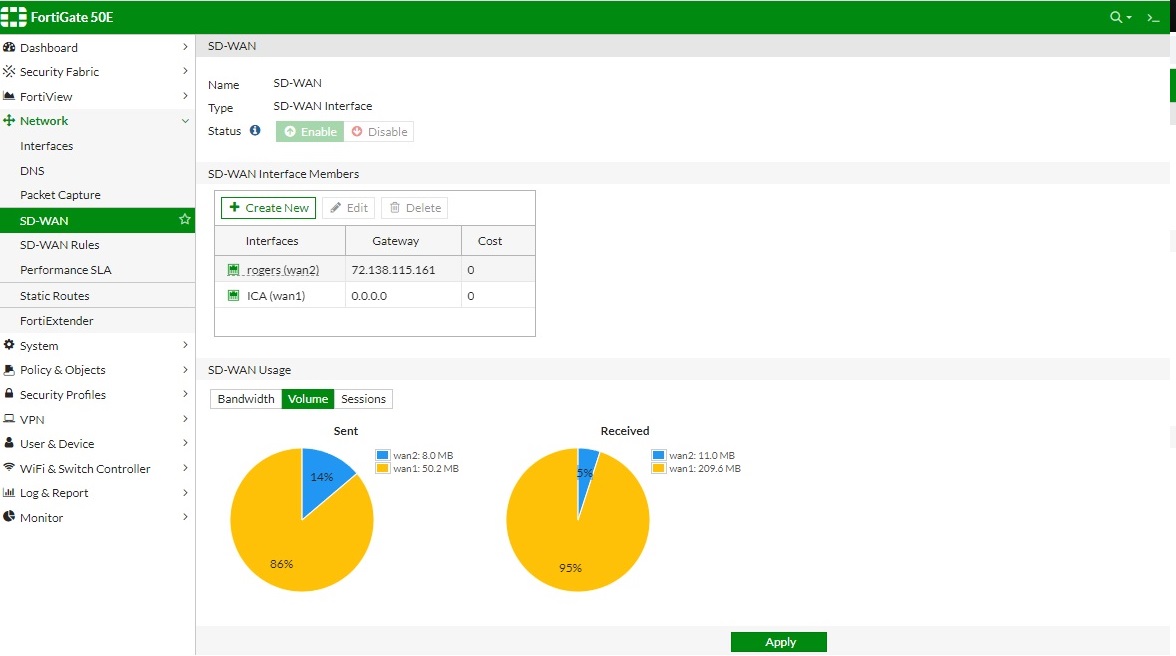Click the Received wan2 blue legend swatch
Screen dimensions: 1176x656
[658, 455]
